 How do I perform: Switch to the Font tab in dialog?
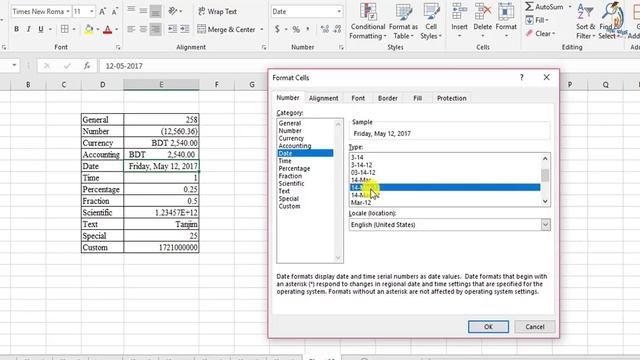click(358, 98)
